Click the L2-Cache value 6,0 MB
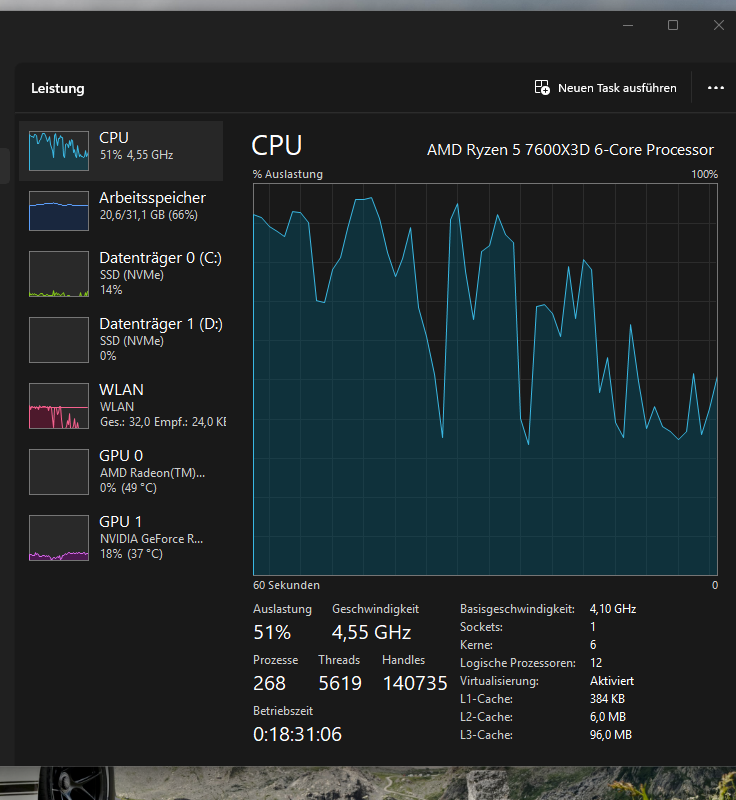736x800 pixels. point(607,717)
